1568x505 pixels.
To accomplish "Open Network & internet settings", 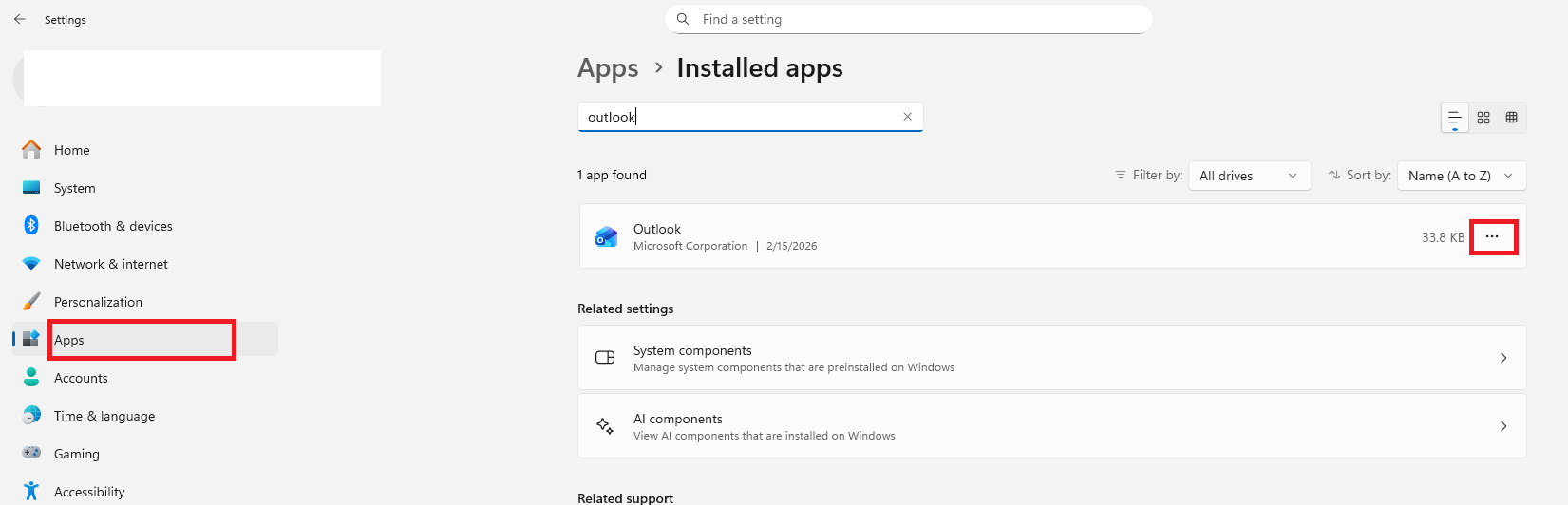I will [x=145, y=264].
